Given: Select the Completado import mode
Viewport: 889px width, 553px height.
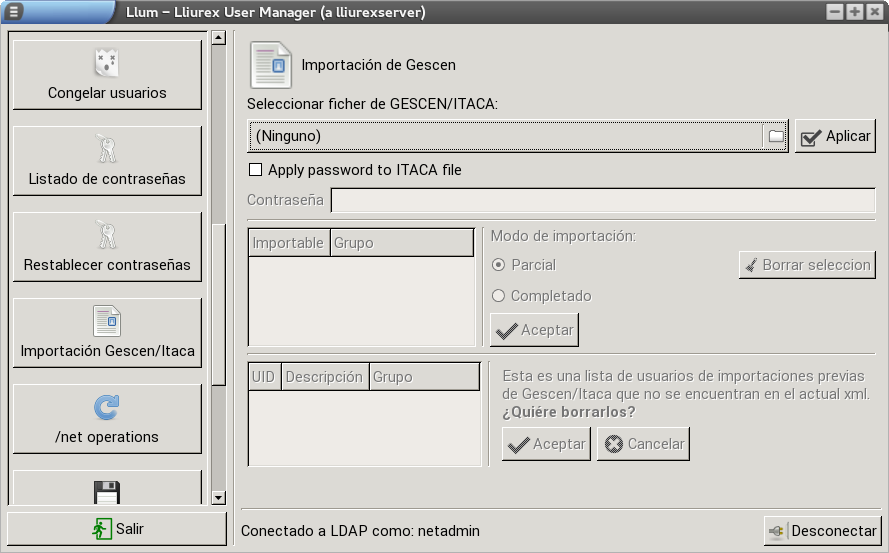Looking at the screenshot, I should pyautogui.click(x=499, y=296).
